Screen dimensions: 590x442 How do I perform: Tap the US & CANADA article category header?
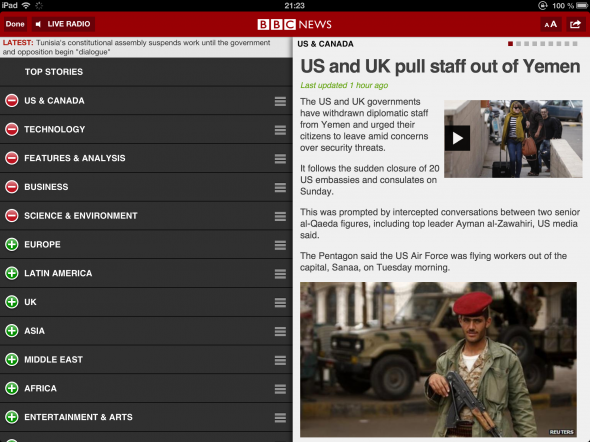(325, 44)
